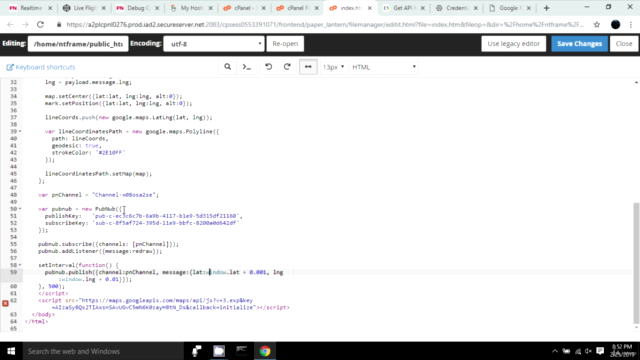Switch to the Get API browser tab

click(x=403, y=8)
